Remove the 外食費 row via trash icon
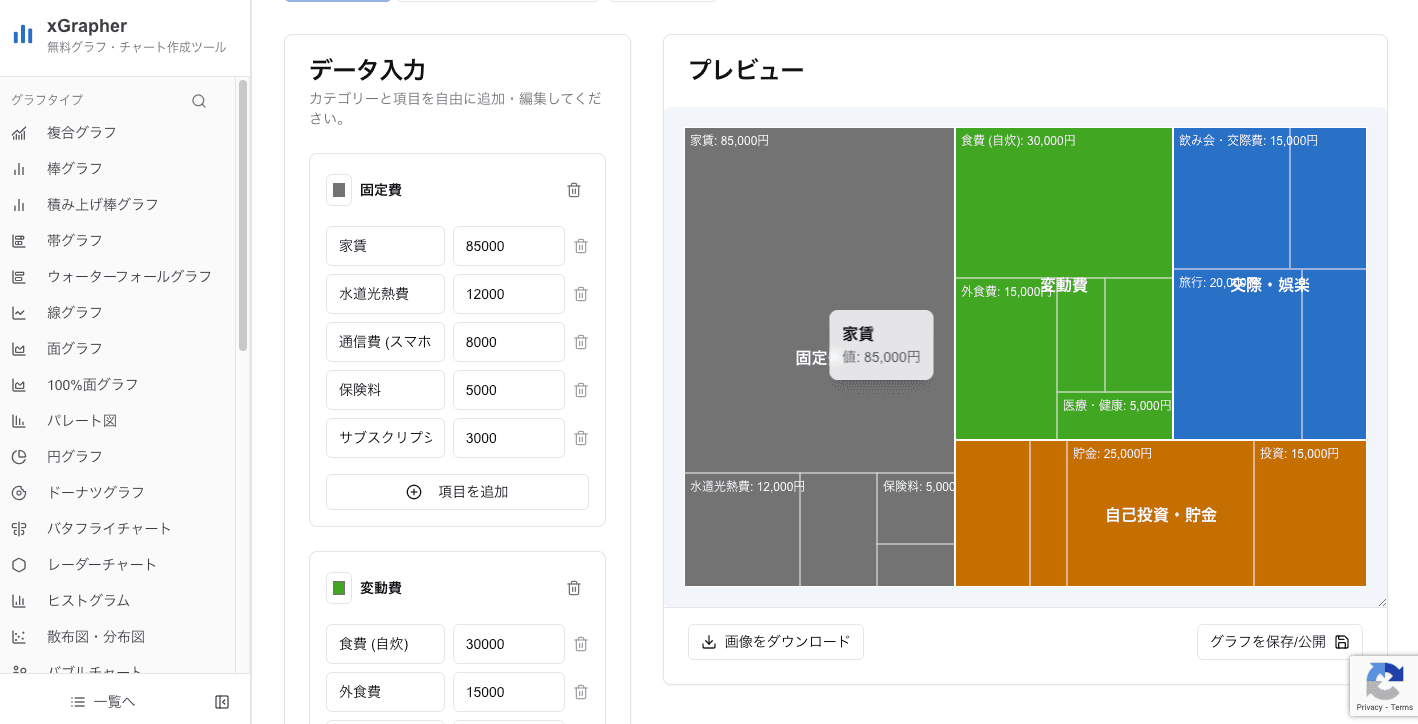Screen dimensions: 1418x724 tap(581, 692)
